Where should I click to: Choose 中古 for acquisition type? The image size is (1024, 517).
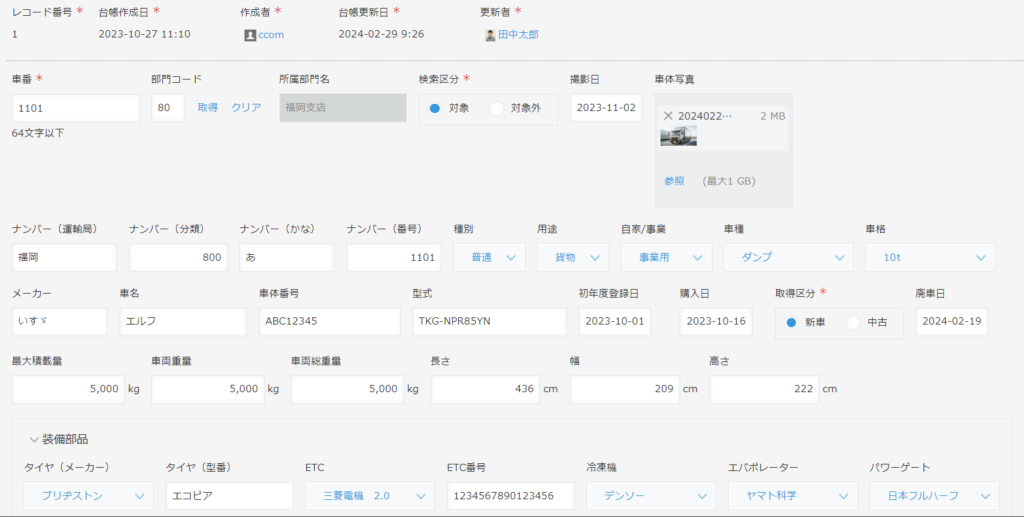pos(853,322)
